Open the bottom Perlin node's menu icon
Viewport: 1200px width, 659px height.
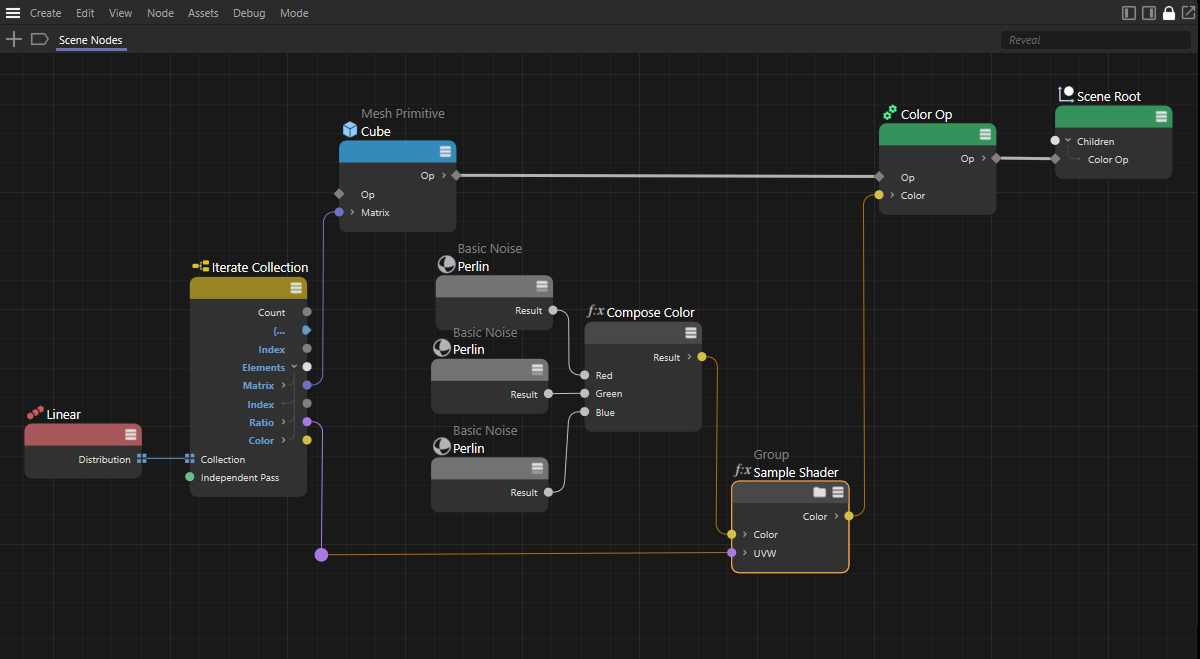click(x=537, y=468)
